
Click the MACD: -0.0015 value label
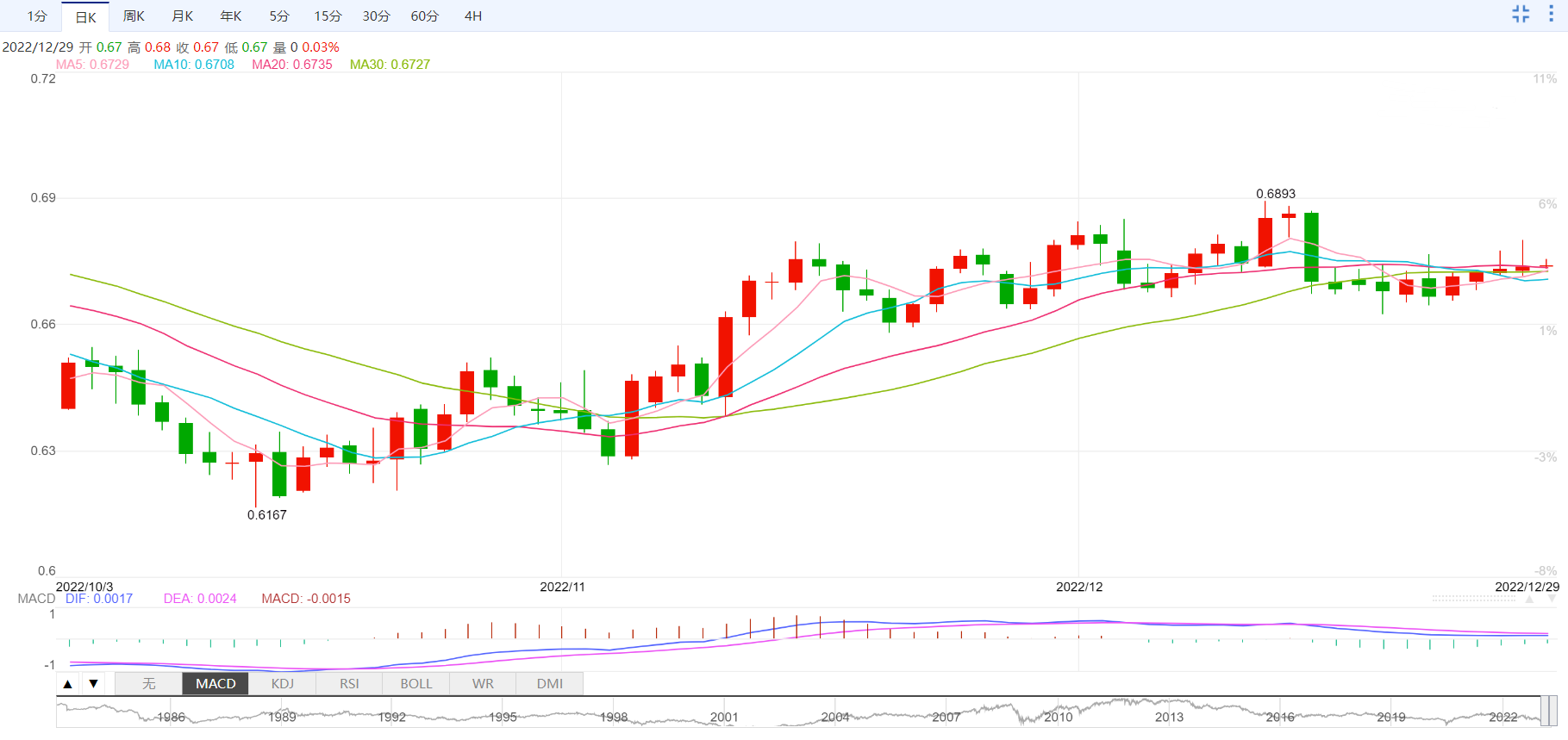(306, 599)
